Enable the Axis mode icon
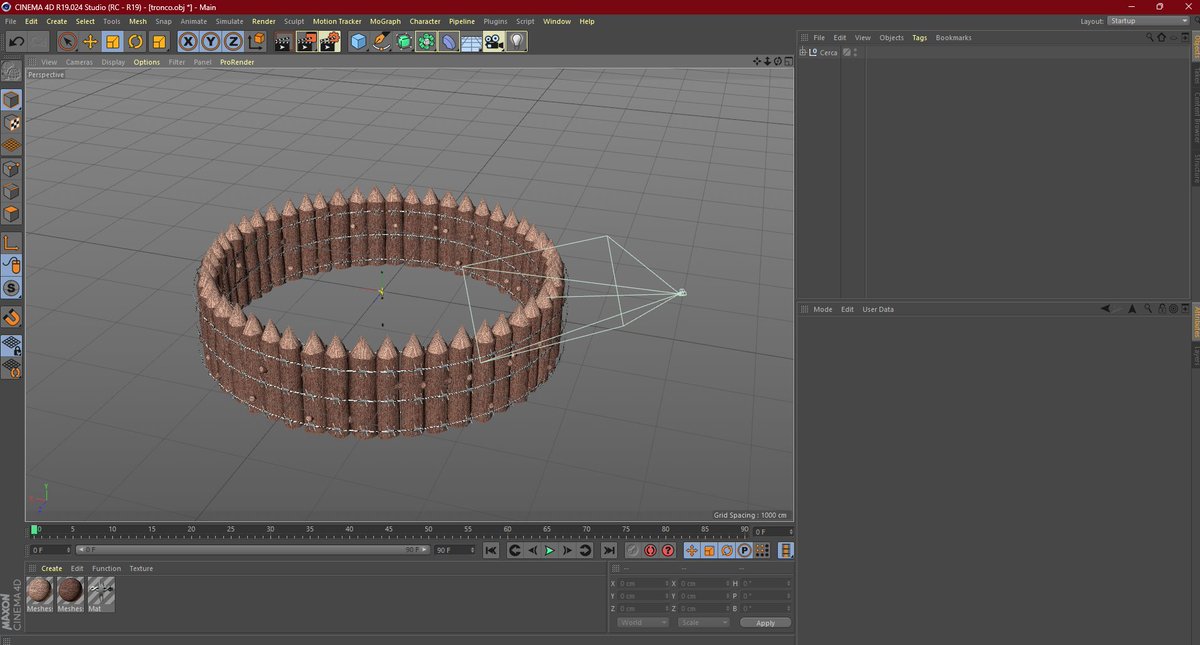The width and height of the screenshot is (1200, 645). tap(11, 243)
